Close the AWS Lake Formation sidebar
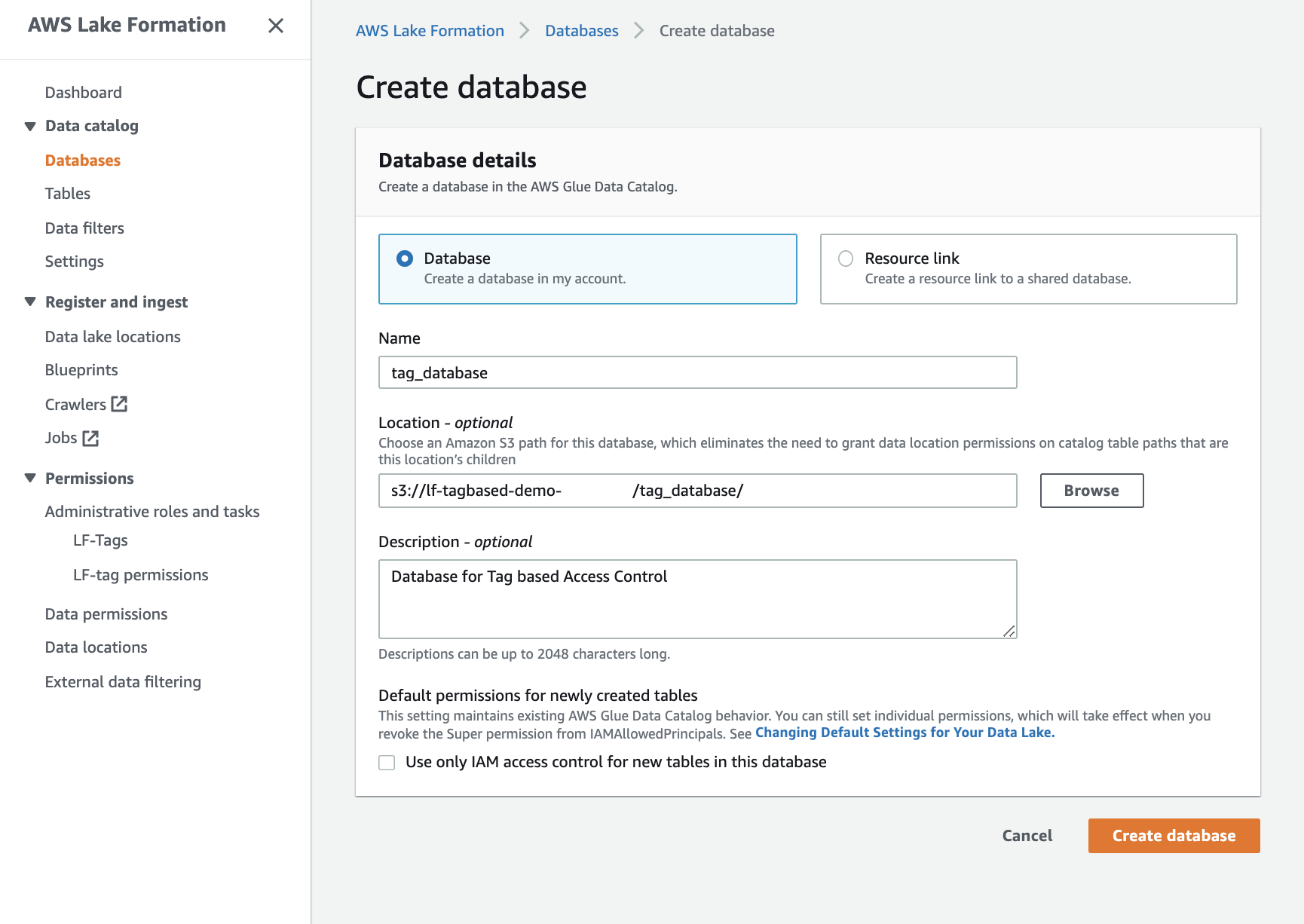 [x=276, y=26]
